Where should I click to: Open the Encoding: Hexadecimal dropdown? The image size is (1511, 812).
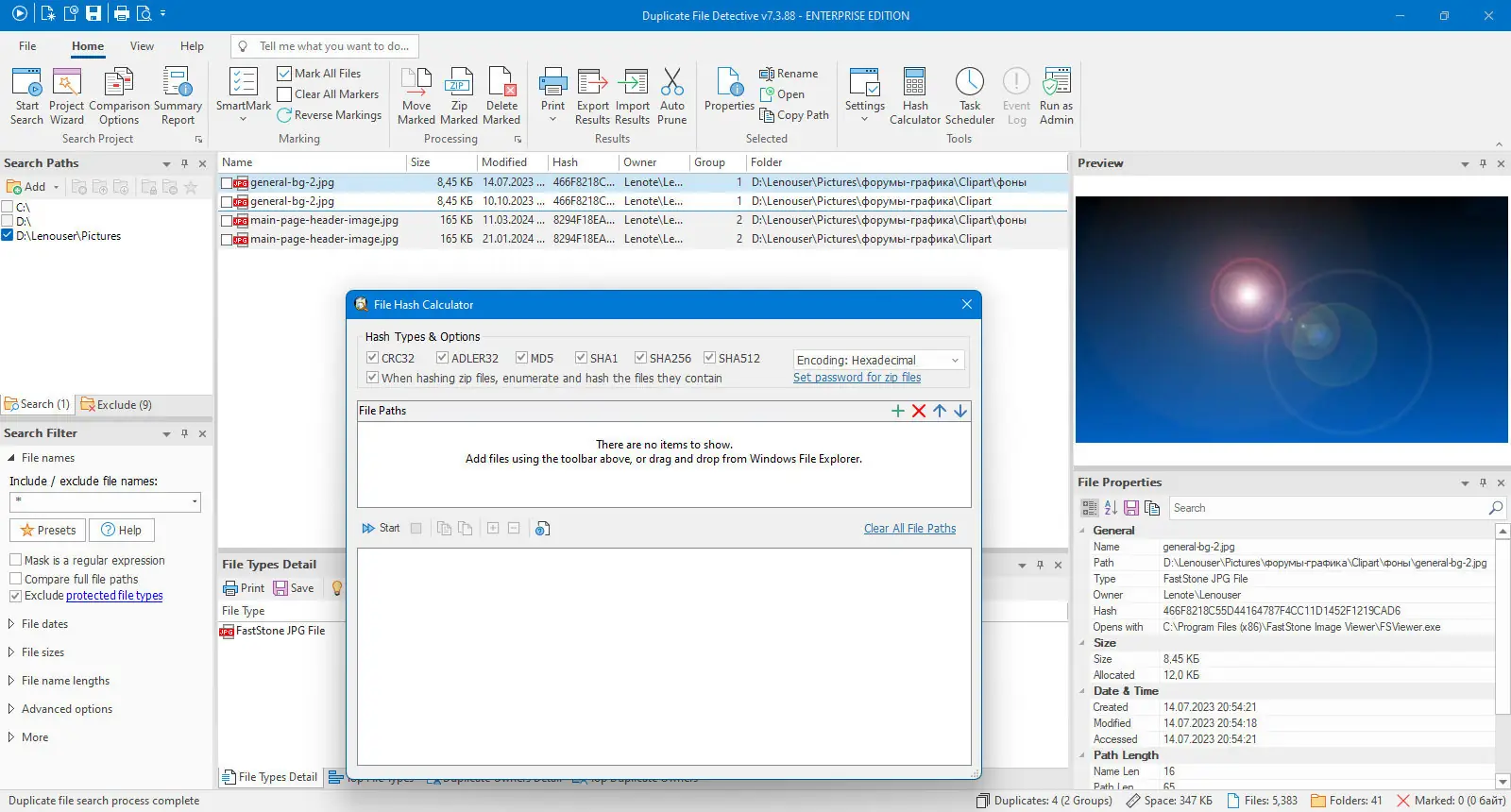(x=878, y=360)
